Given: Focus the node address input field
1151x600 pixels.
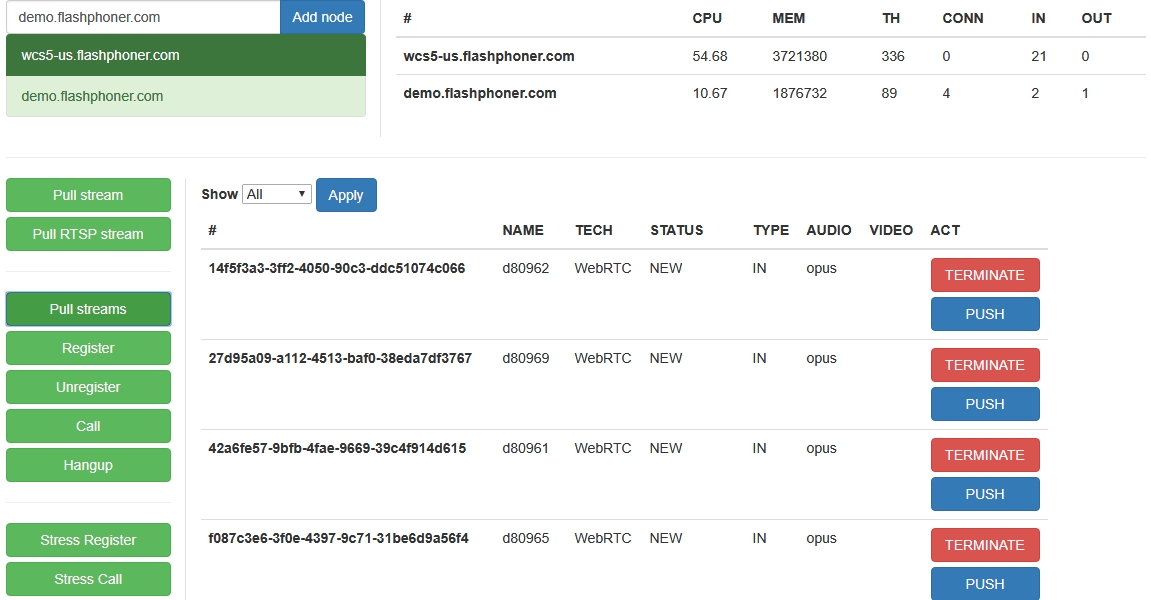Looking at the screenshot, I should [x=143, y=17].
